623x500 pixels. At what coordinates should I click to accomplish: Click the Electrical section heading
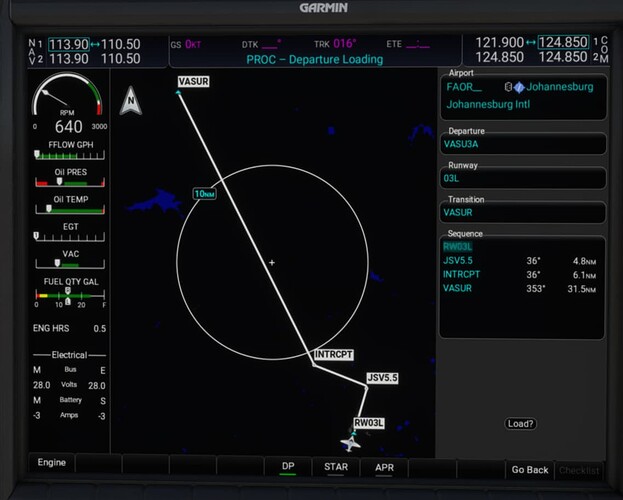[69, 355]
